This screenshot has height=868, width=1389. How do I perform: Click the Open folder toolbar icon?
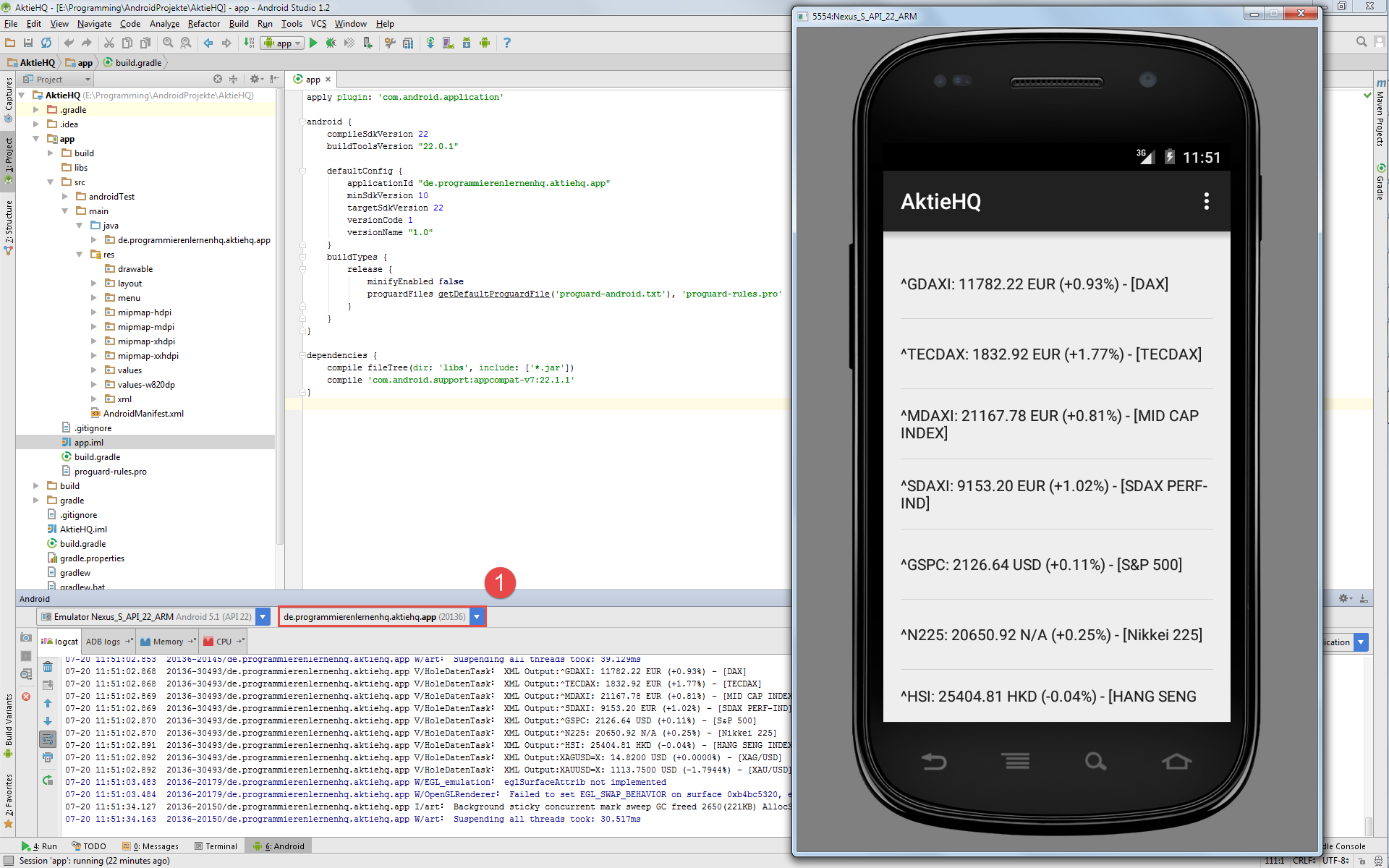(x=10, y=43)
